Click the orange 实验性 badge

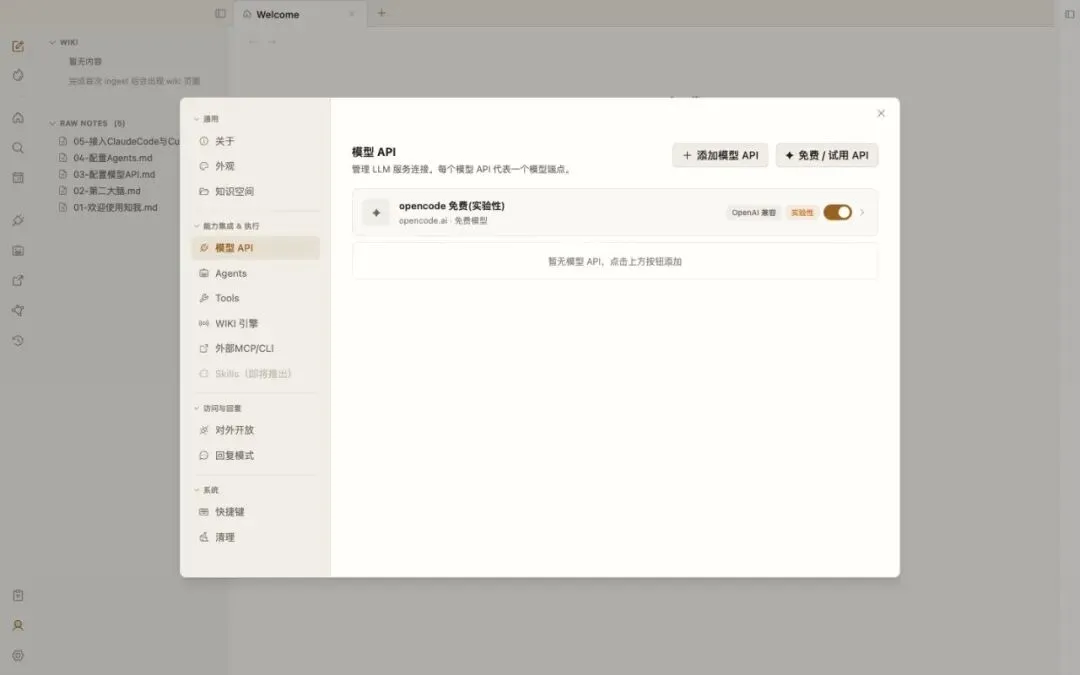pos(802,213)
